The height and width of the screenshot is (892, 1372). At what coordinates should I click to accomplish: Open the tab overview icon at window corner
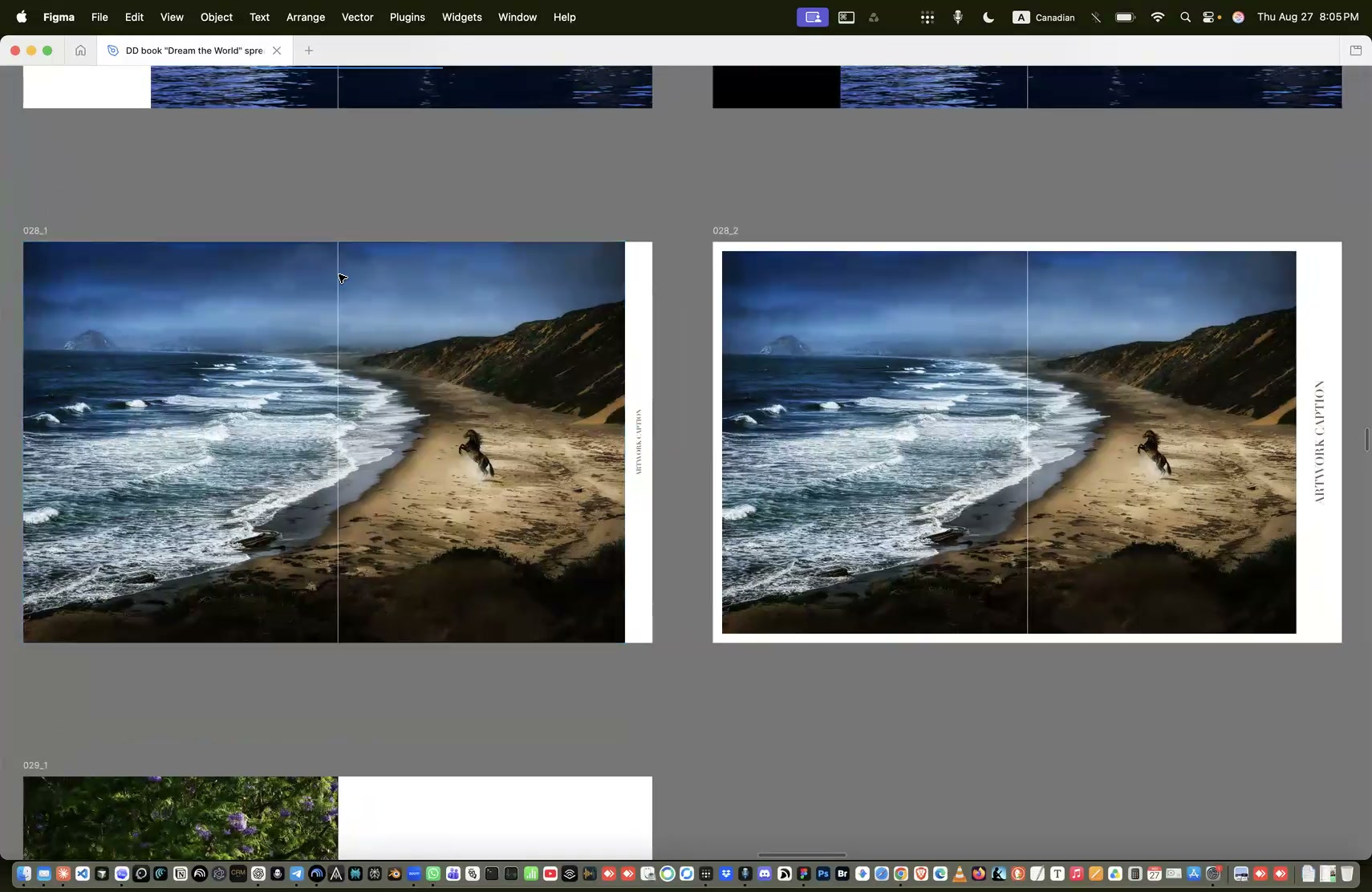(x=1356, y=51)
